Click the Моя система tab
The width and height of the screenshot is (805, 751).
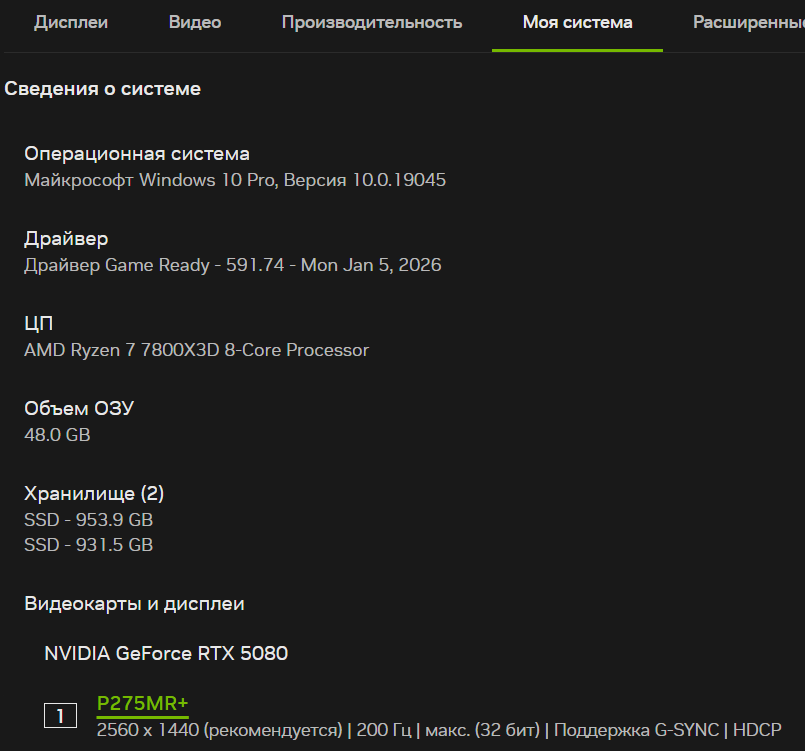coord(577,23)
